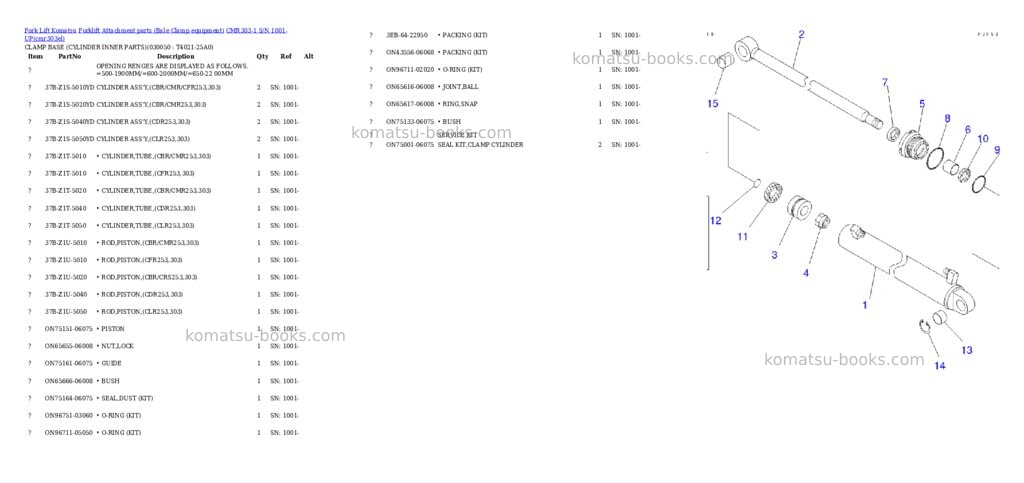
Task: Select part number ON65616-06008
Action: coord(409,87)
